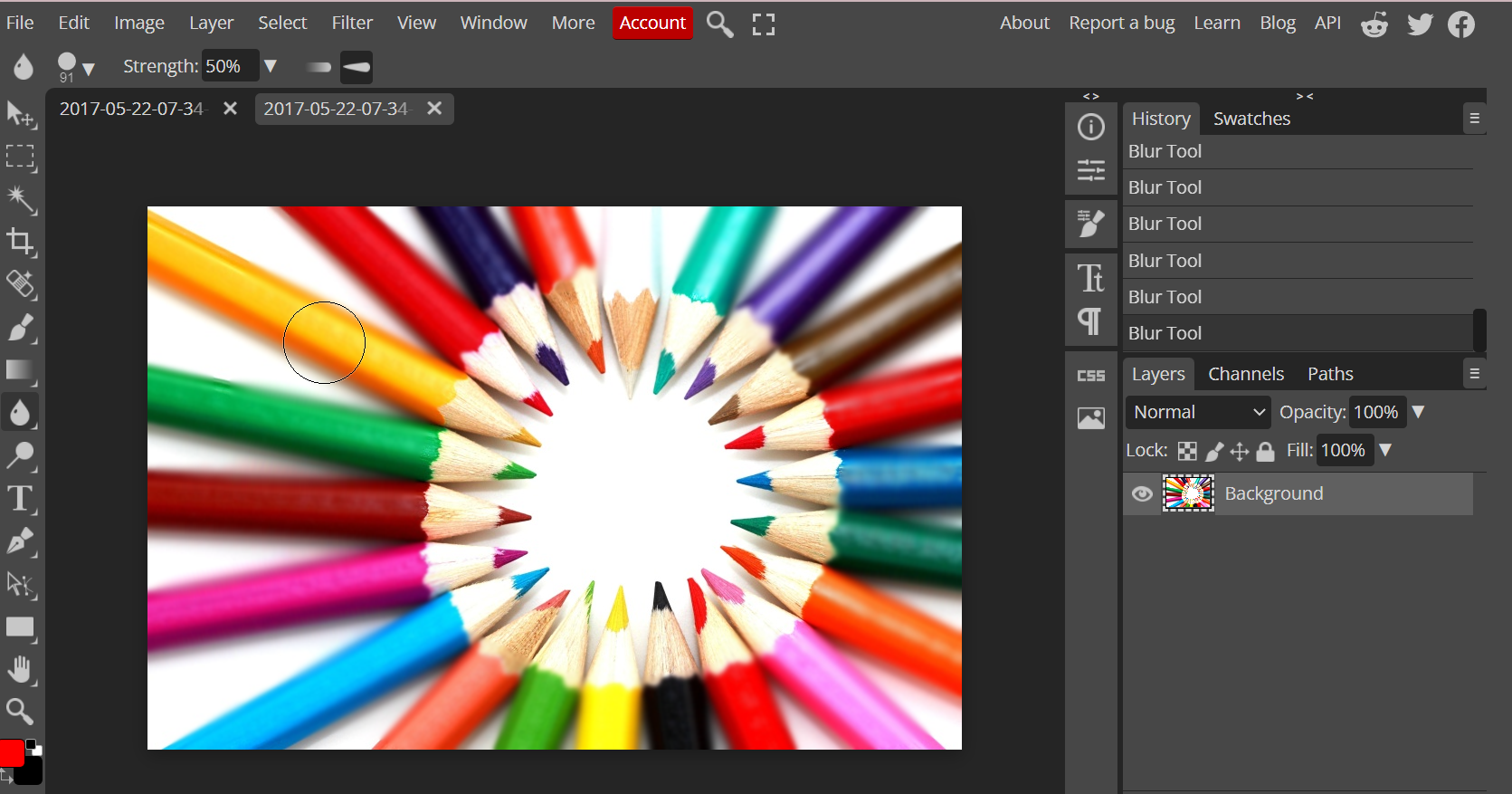Reset default black and white colors
Viewport: 1512px width, 794px height.
[33, 747]
